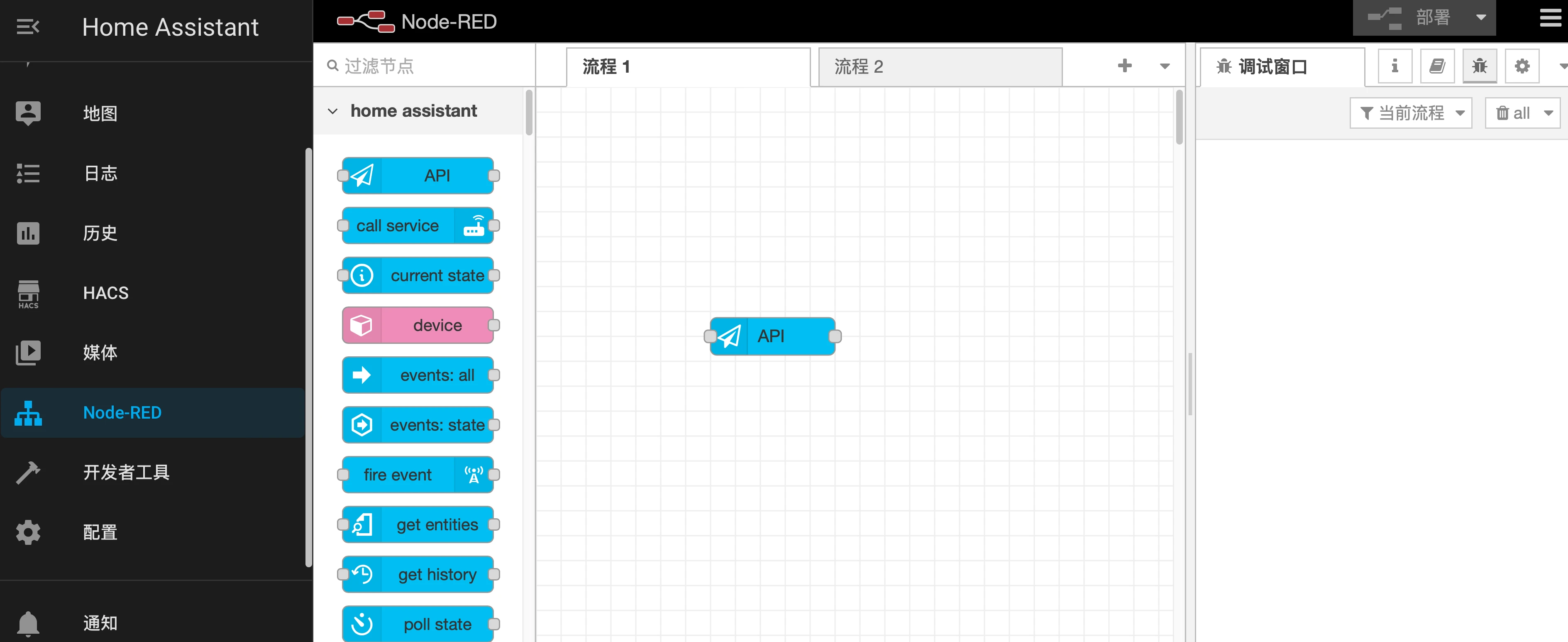Image resolution: width=1568 pixels, height=642 pixels.
Task: Select Node-RED in the sidebar menu
Action: (122, 412)
